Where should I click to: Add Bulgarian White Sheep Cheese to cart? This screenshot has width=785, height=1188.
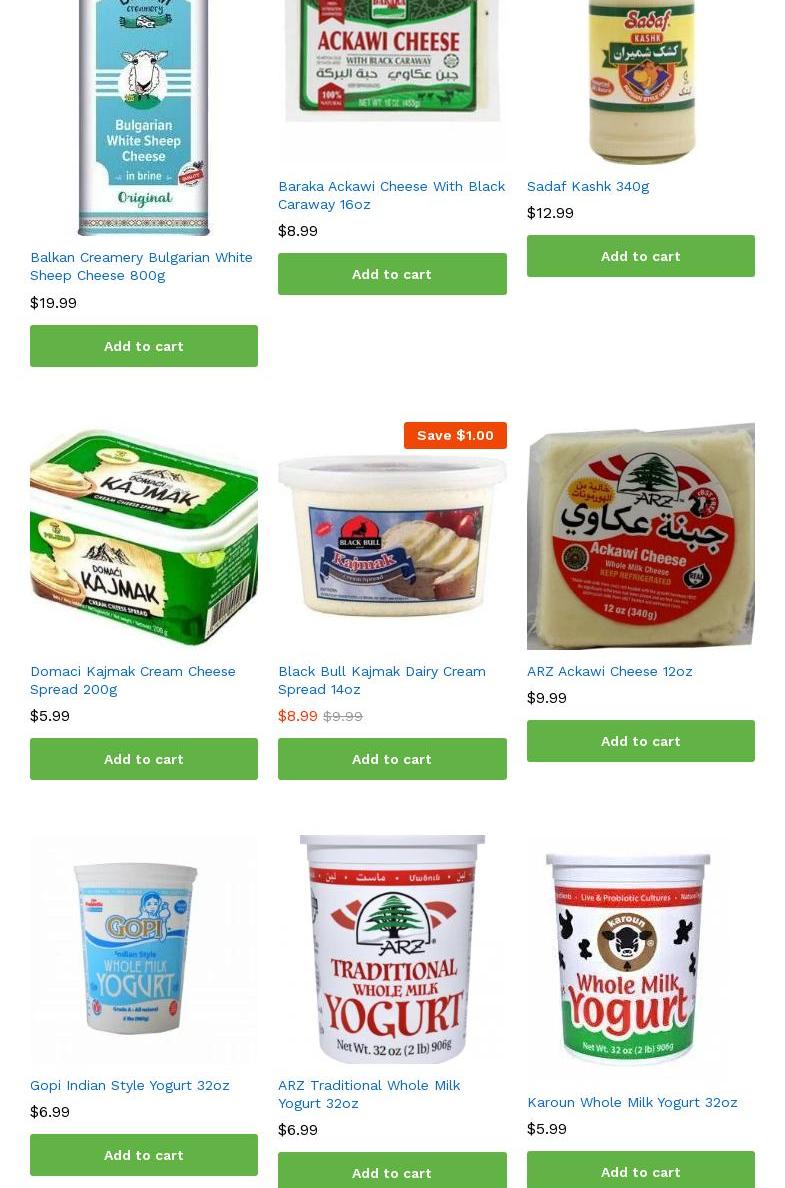point(144,346)
